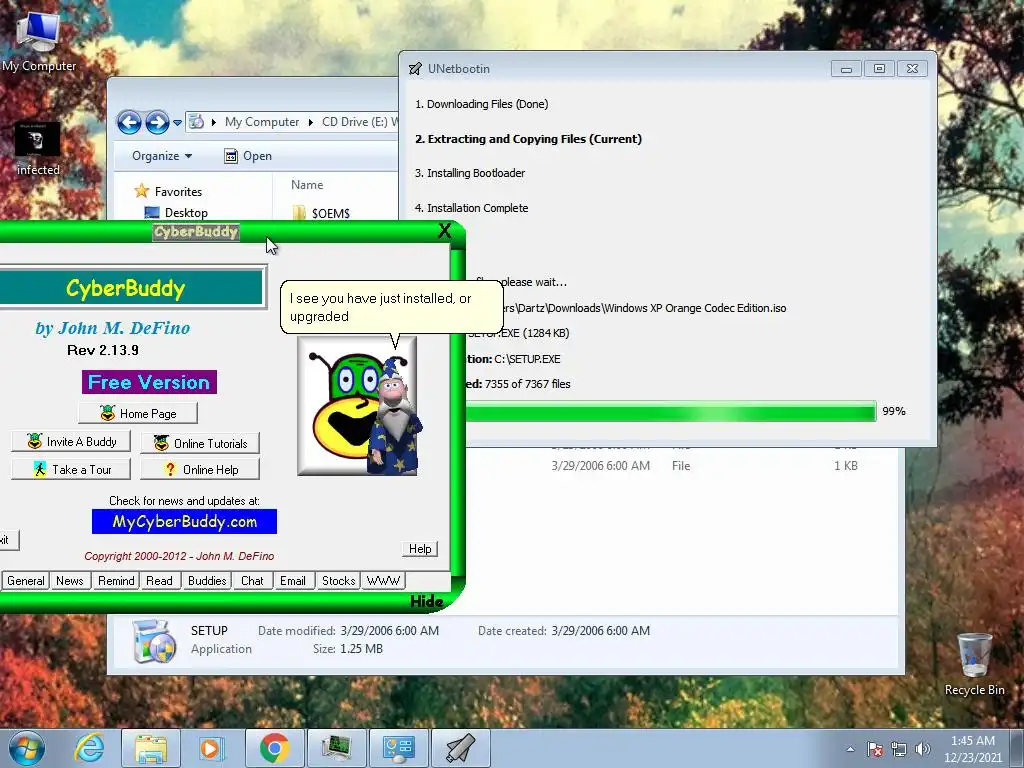
Task: Click the network tray icon
Action: 899,749
